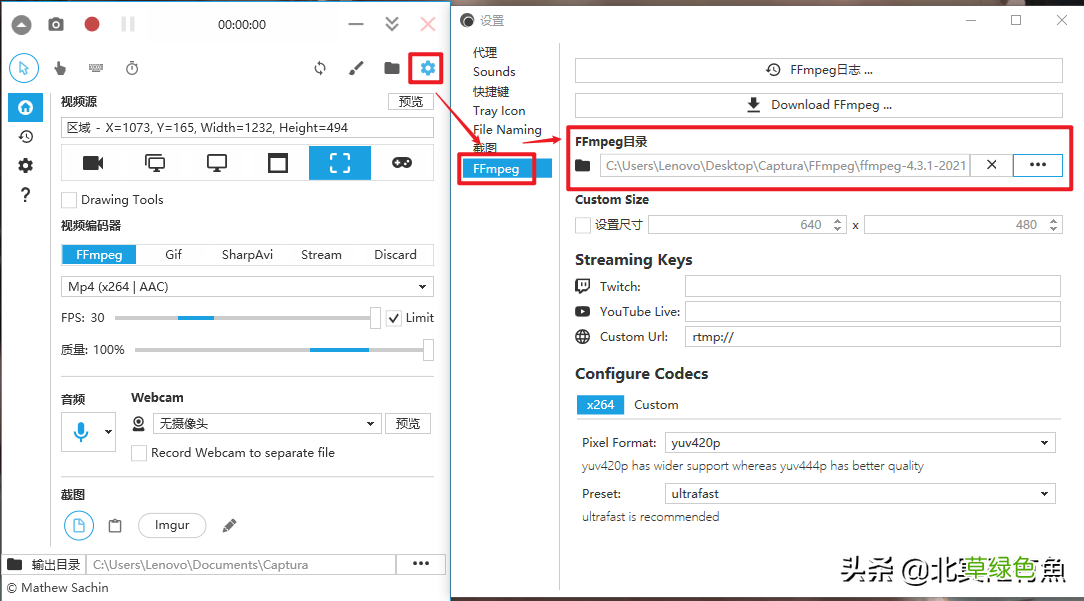
Task: Click the pause recording button
Action: pyautogui.click(x=128, y=25)
